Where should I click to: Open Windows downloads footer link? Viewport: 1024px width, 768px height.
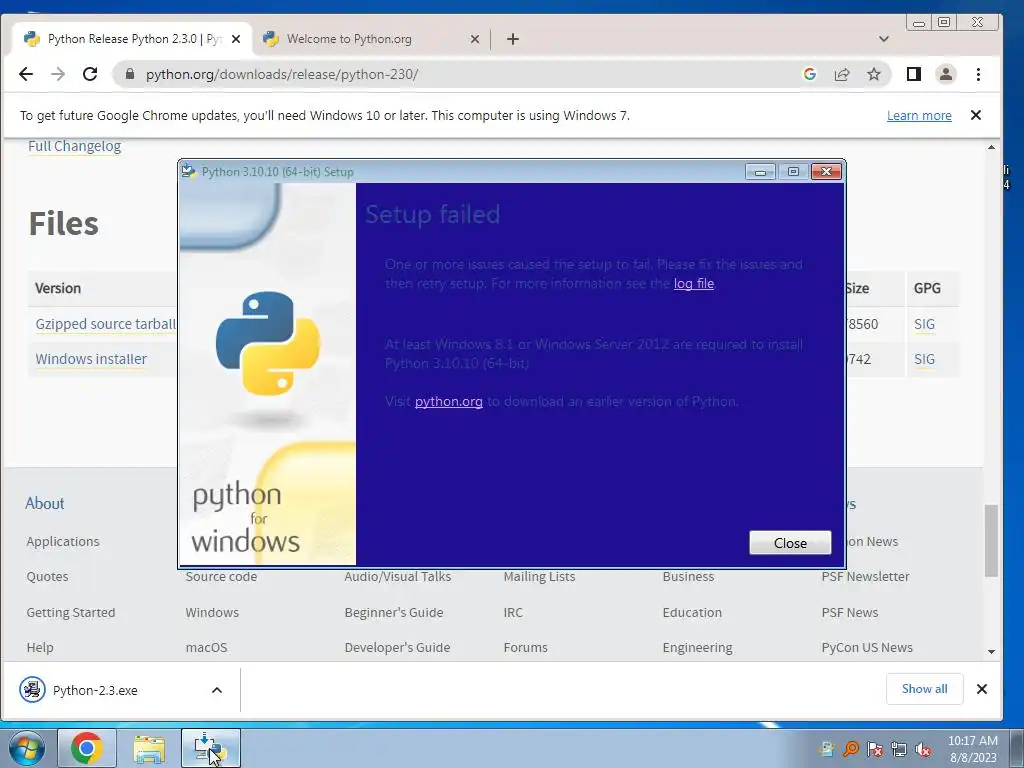click(x=212, y=613)
